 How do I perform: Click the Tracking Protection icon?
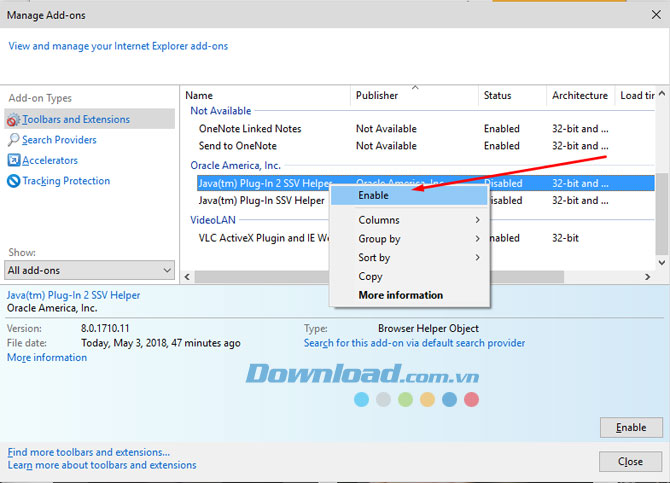coord(14,181)
